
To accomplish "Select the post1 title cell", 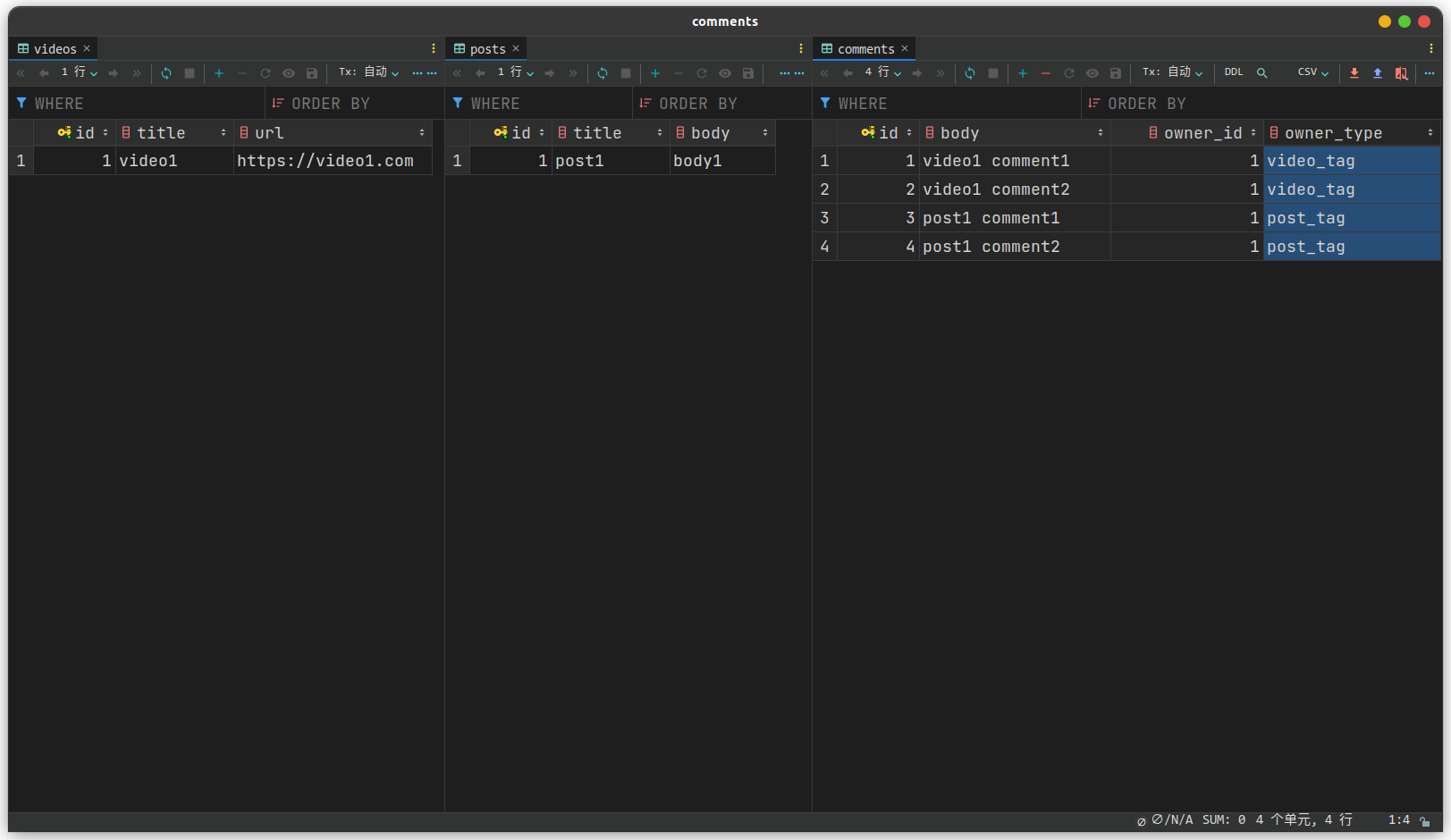I will pos(611,161).
